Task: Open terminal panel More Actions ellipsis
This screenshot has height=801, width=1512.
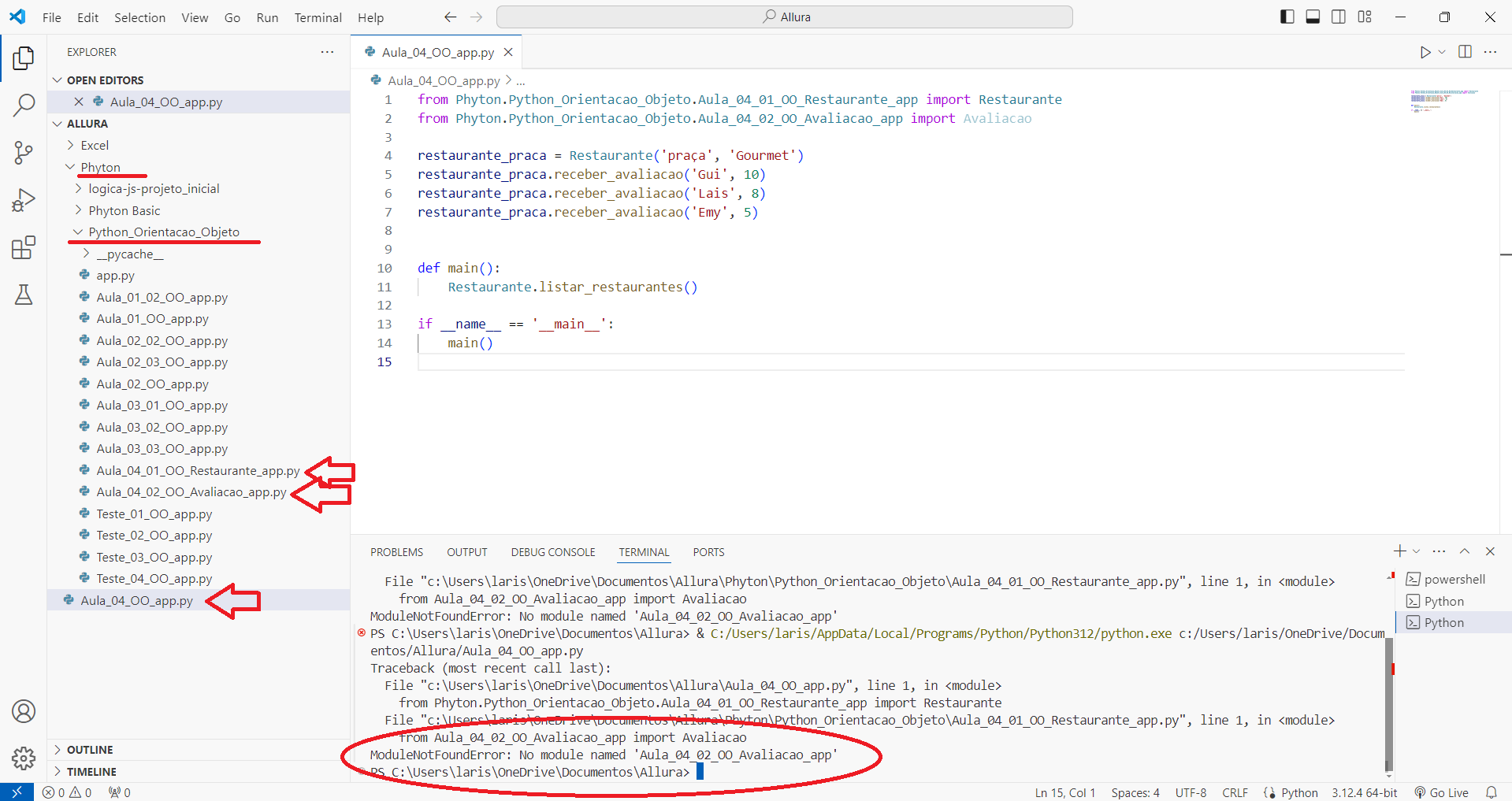Action: point(1439,551)
